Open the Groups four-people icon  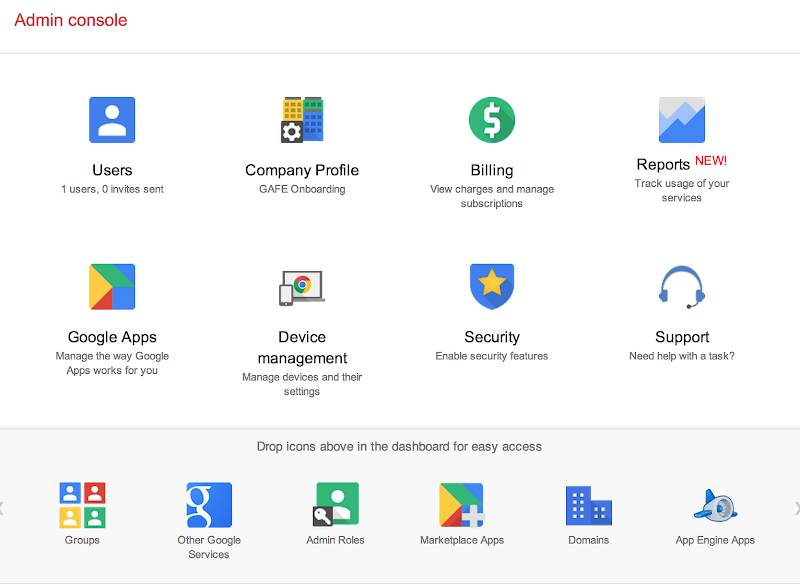pyautogui.click(x=82, y=505)
